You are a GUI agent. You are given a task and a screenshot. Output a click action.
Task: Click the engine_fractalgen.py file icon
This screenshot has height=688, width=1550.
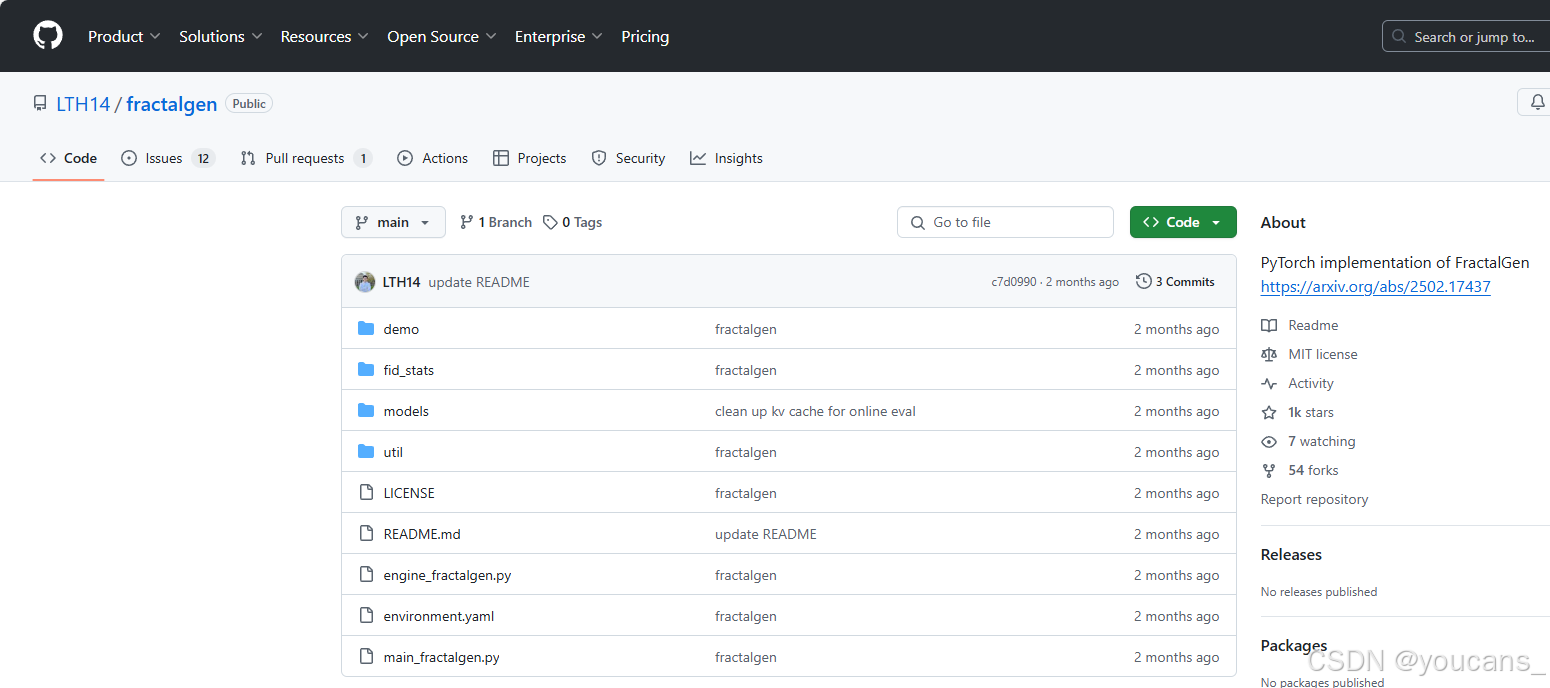pos(366,575)
